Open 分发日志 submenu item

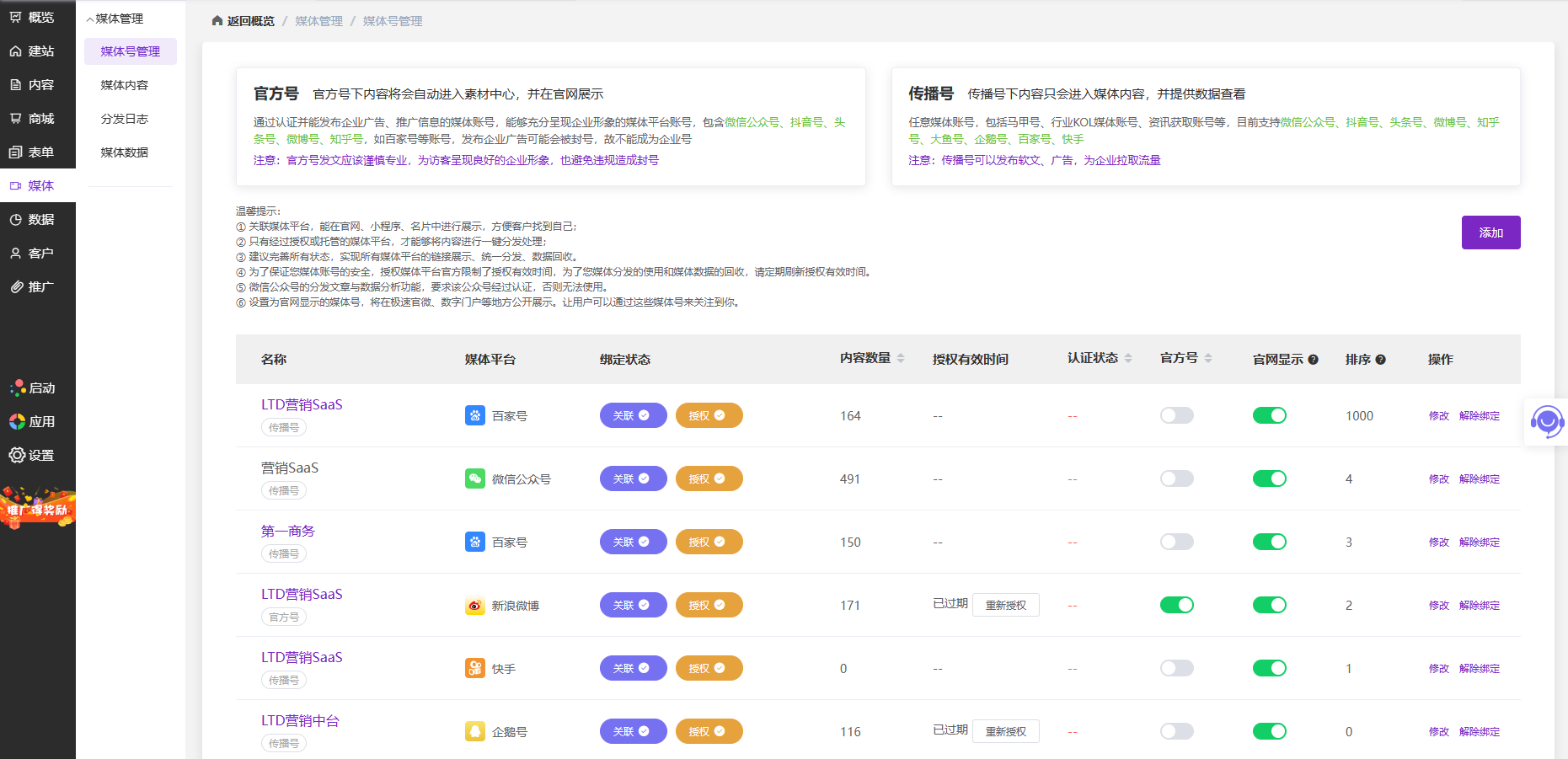pos(124,119)
